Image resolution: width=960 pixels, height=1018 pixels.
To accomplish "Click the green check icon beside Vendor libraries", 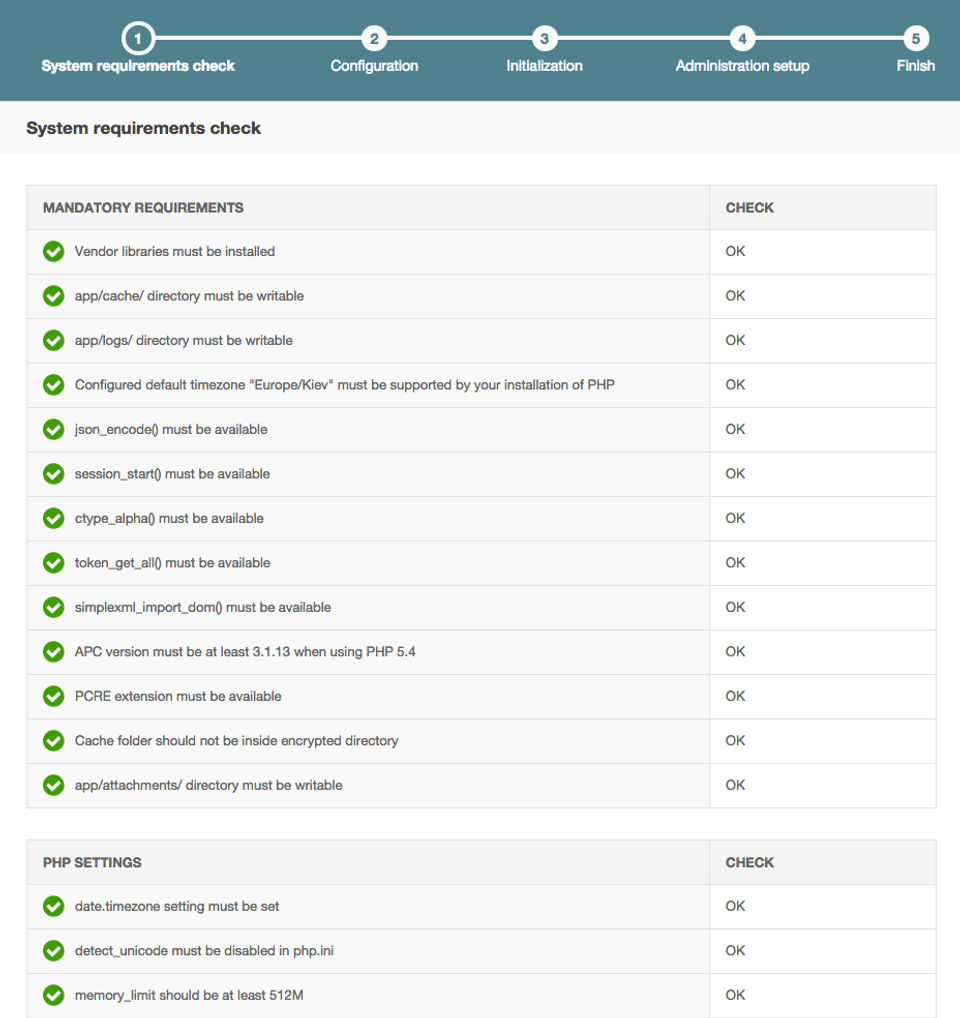I will click(54, 252).
